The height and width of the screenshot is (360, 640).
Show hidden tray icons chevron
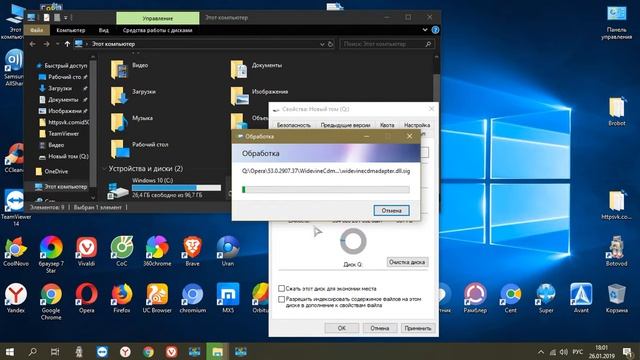[x=541, y=352]
